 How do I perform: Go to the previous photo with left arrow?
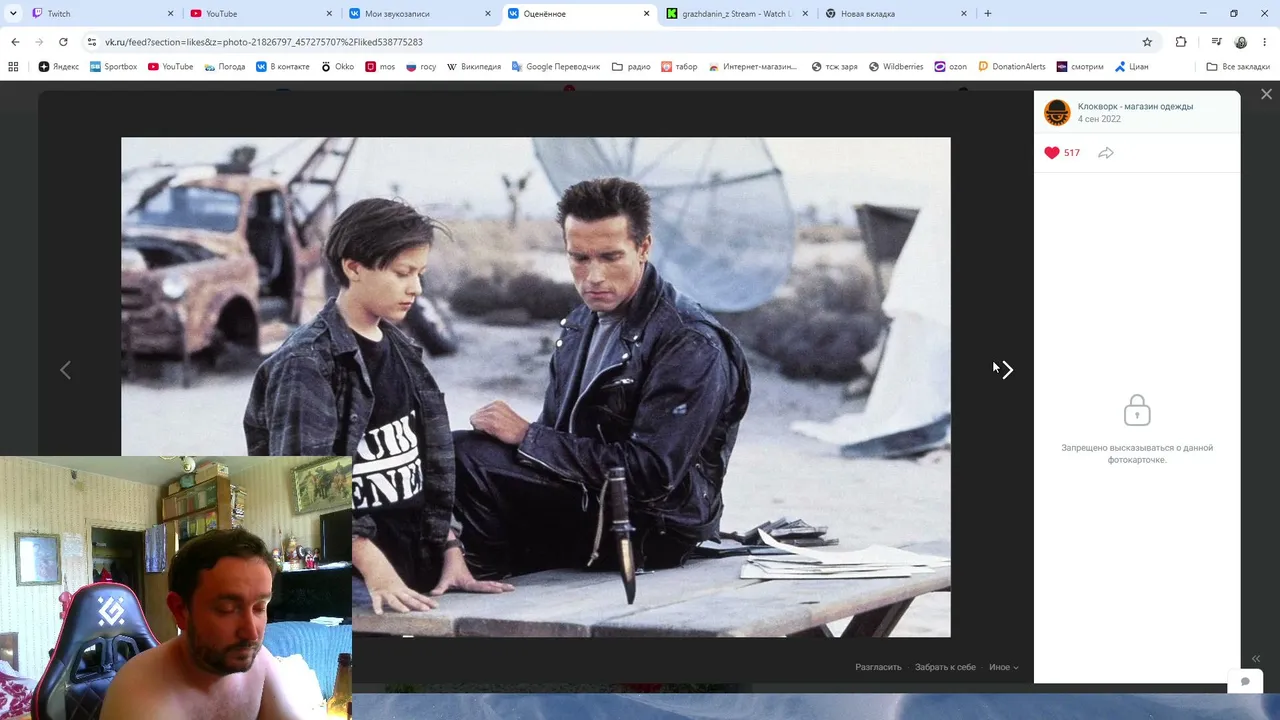[x=65, y=370]
